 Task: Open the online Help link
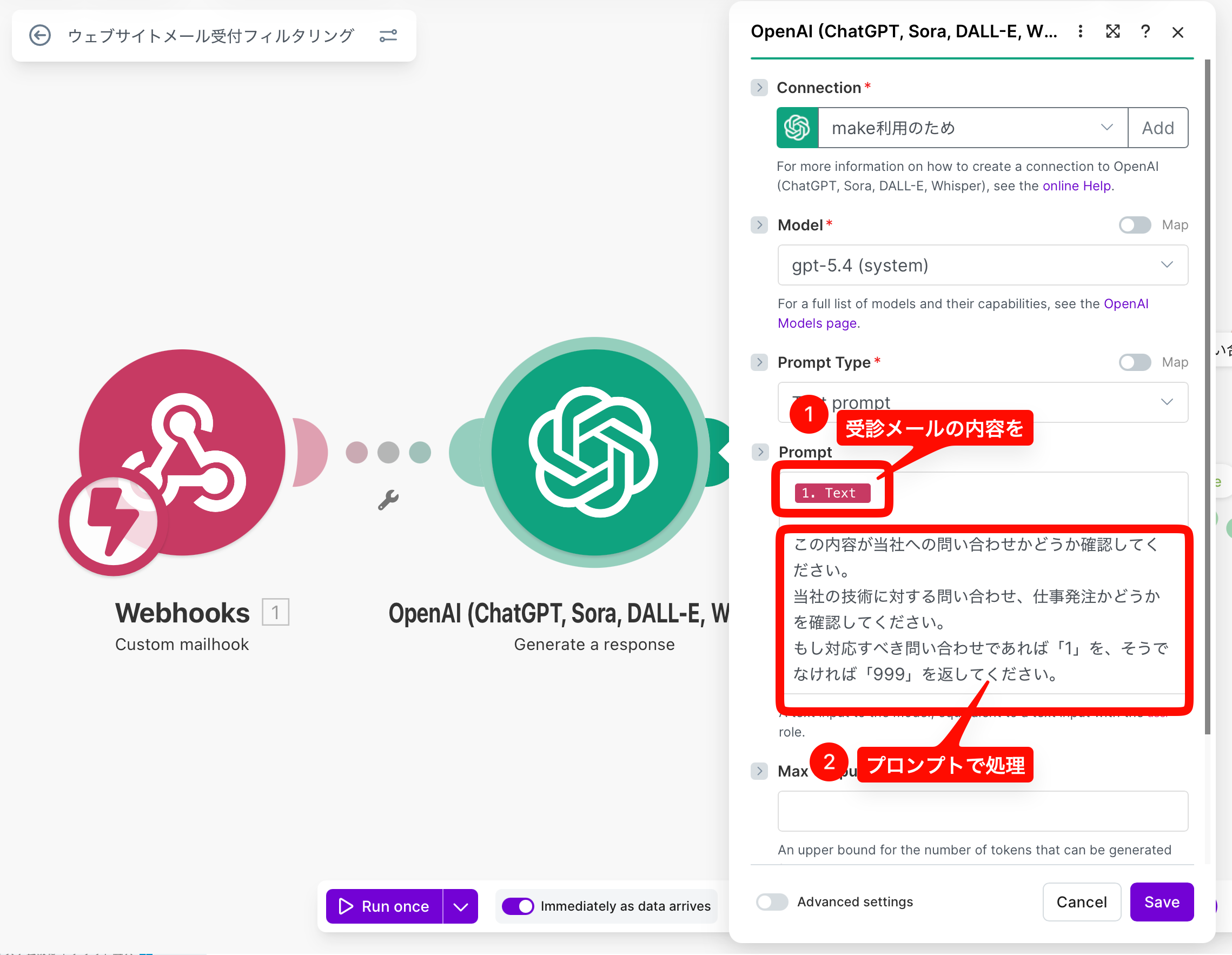point(1076,185)
